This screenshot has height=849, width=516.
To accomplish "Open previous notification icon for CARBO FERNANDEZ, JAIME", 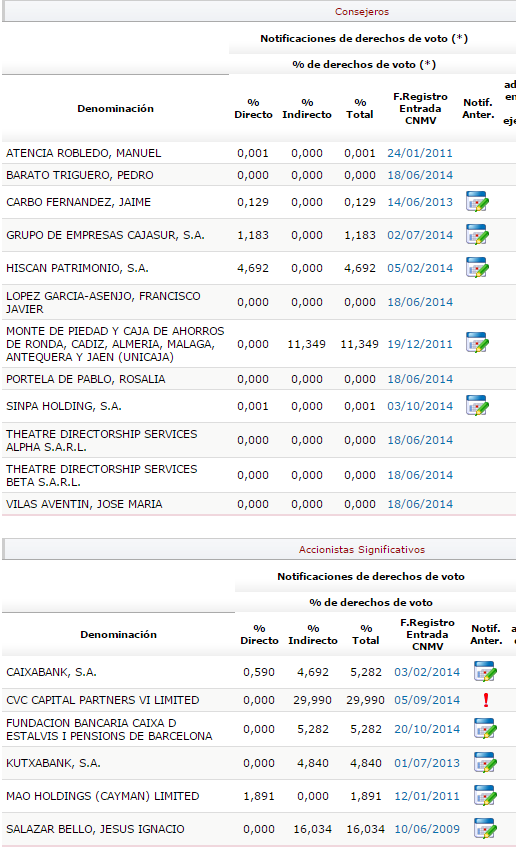I will [477, 201].
